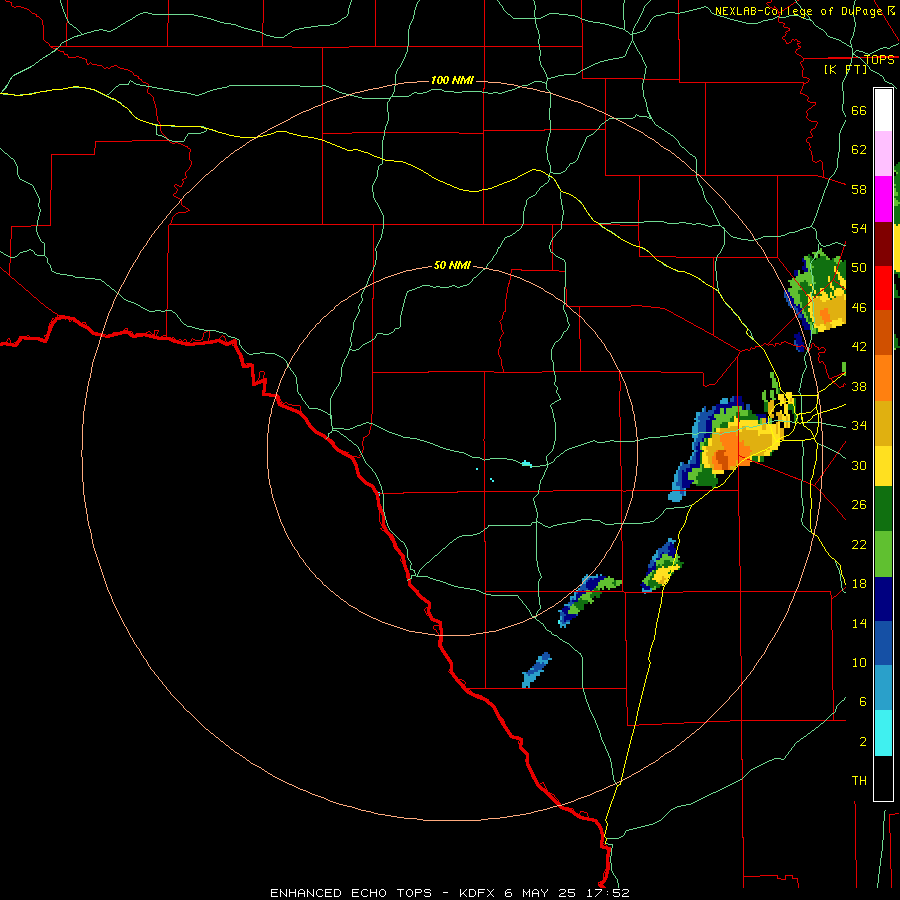This screenshot has width=900, height=900.
Task: Select the bright orange legend swatch
Action: click(x=883, y=378)
